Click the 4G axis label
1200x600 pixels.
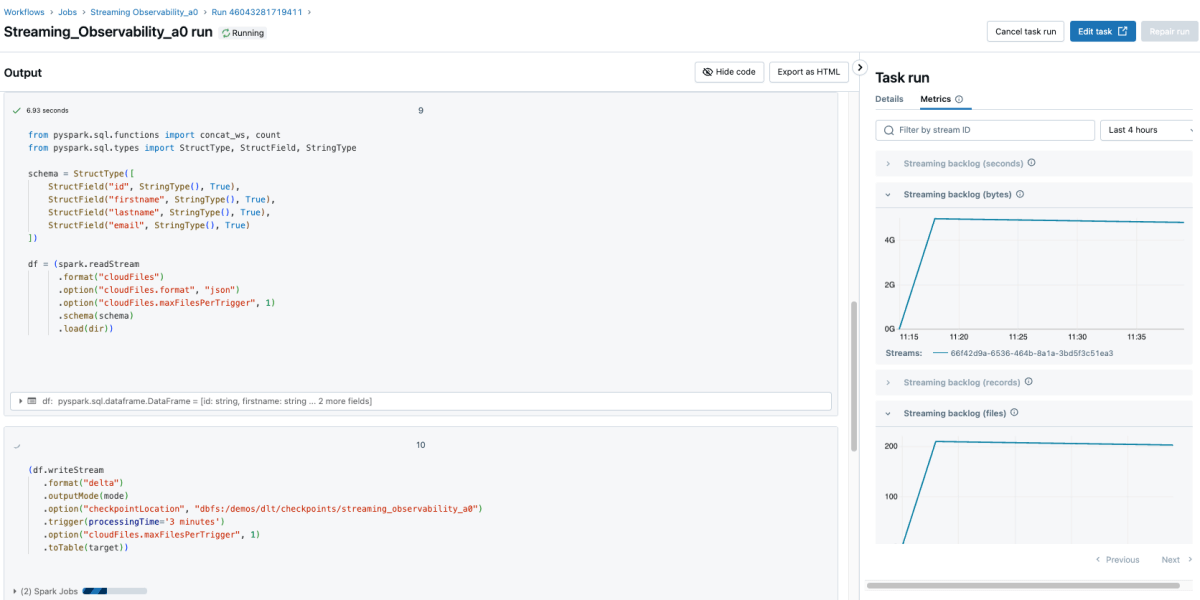pos(888,240)
